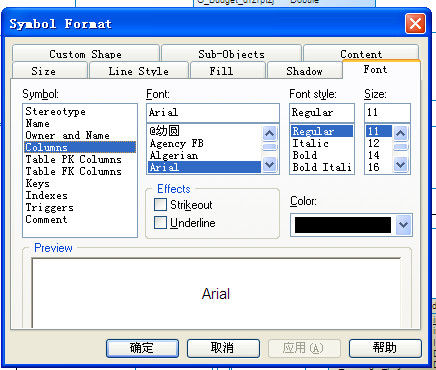Select Italic font style

[322, 143]
